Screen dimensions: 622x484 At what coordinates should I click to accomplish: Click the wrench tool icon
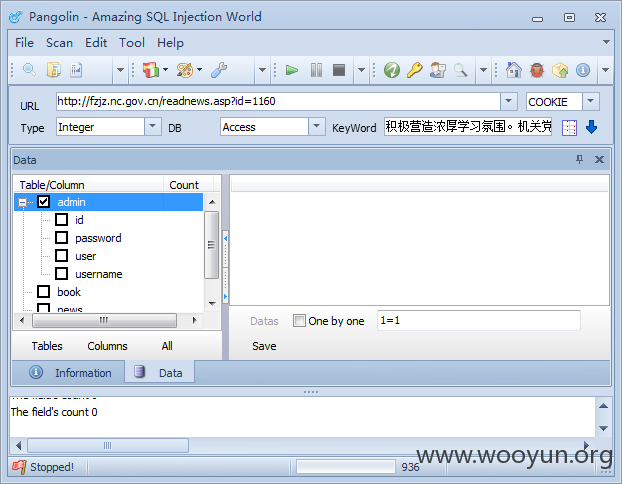tap(219, 70)
